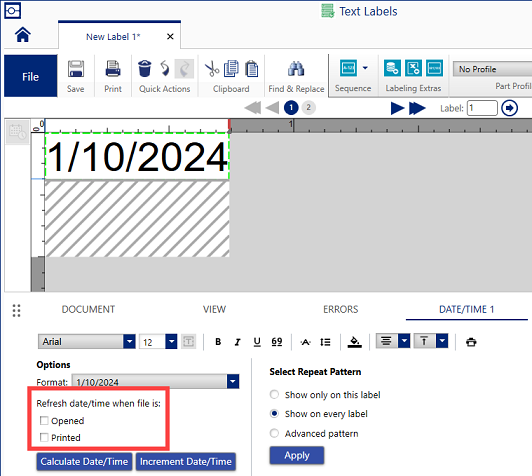Viewport: 532px width, 476px height.
Task: Check the Opened checkbox
Action: pos(44,421)
